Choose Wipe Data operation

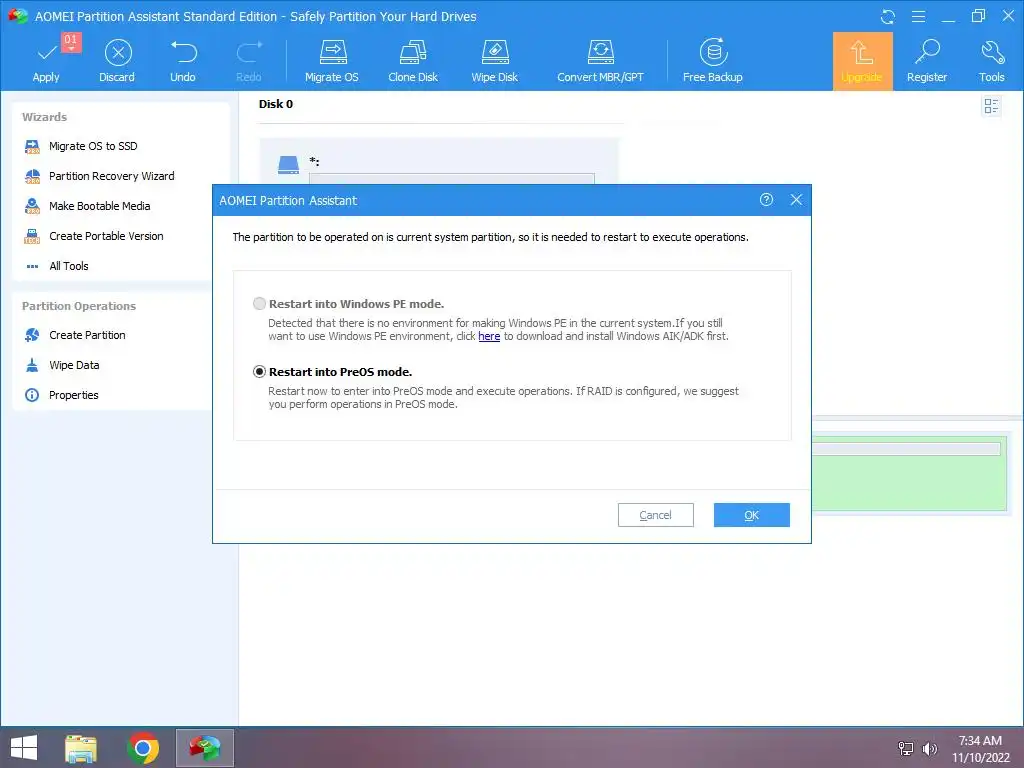[62, 365]
